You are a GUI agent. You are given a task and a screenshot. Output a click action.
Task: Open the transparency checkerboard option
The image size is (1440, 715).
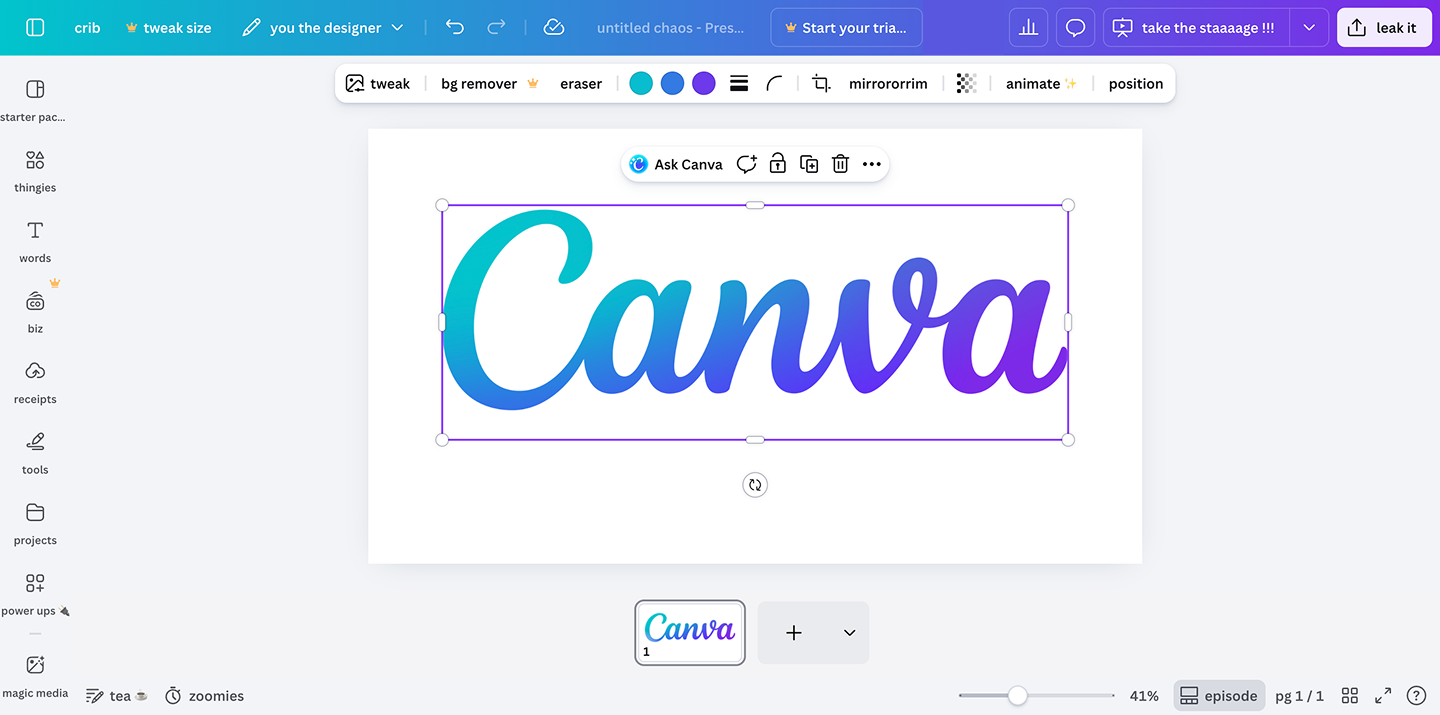(966, 84)
